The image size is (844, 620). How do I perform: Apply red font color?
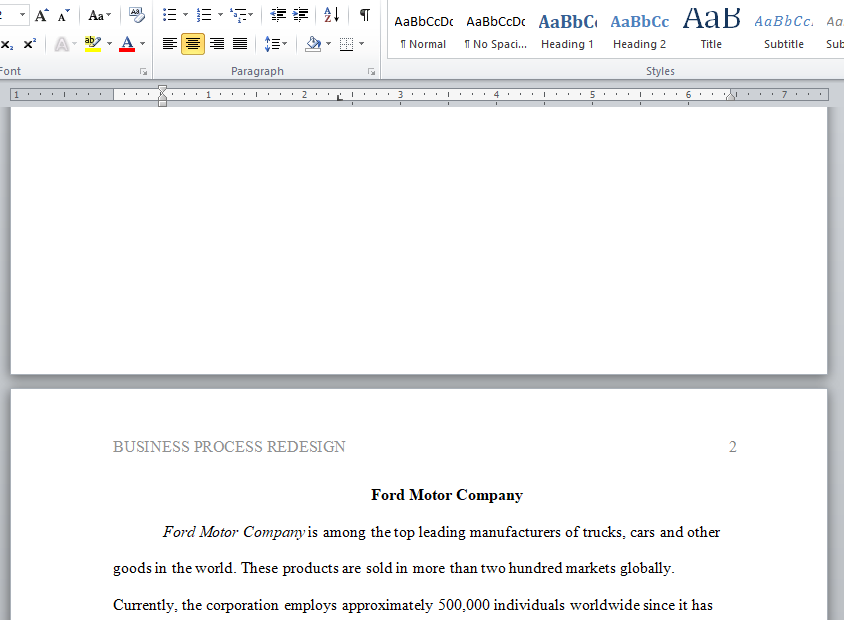127,44
